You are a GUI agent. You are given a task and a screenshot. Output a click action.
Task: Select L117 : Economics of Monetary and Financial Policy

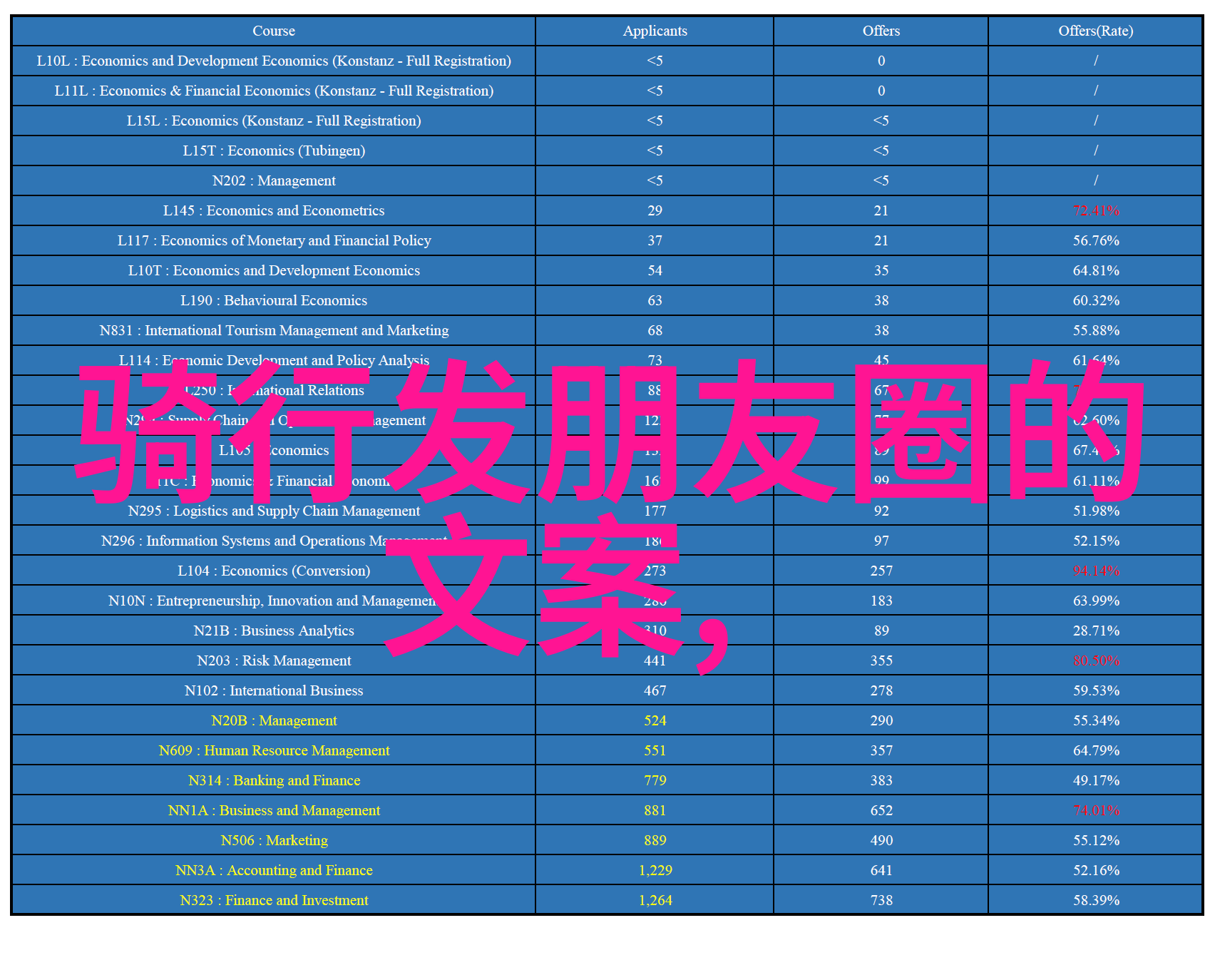coord(274,240)
